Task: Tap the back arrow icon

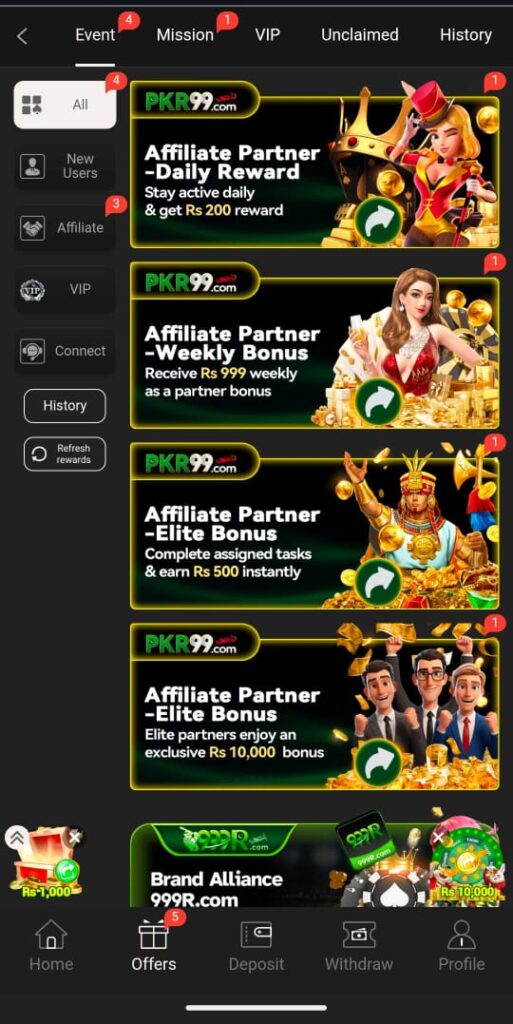Action: pyautogui.click(x=22, y=36)
